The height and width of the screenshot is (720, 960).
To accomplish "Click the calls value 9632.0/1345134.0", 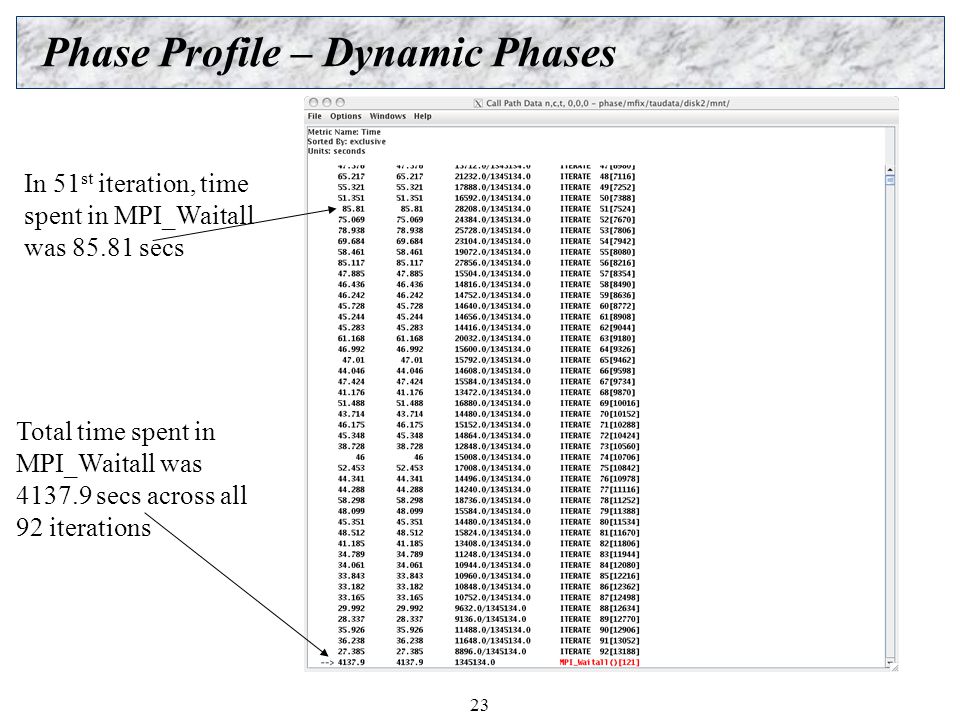I will (490, 609).
